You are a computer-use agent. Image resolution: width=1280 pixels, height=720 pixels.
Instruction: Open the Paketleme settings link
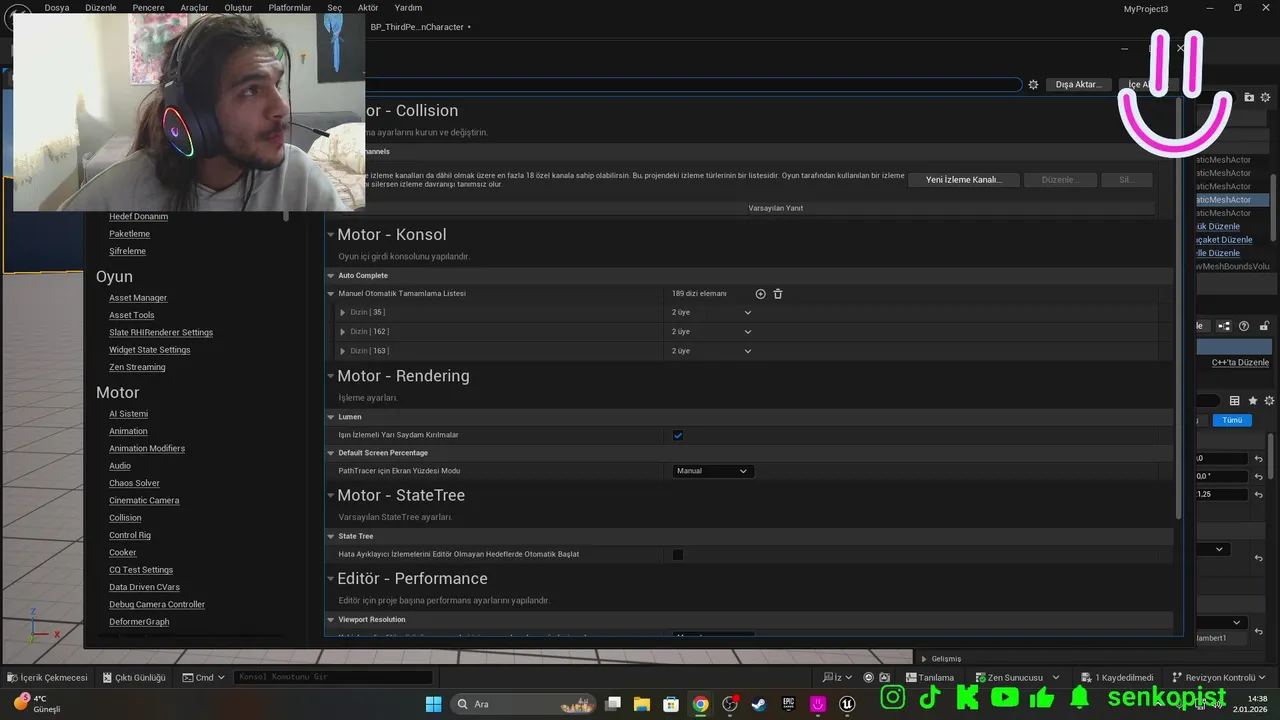coord(129,234)
